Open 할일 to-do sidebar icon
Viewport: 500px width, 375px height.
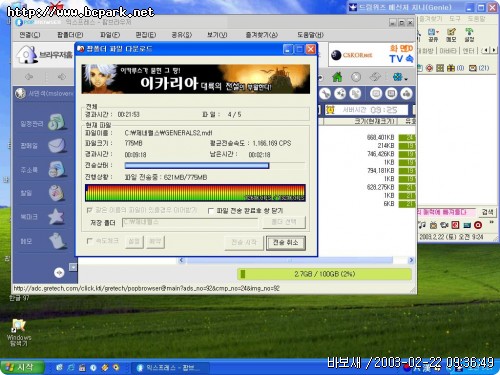(57, 193)
